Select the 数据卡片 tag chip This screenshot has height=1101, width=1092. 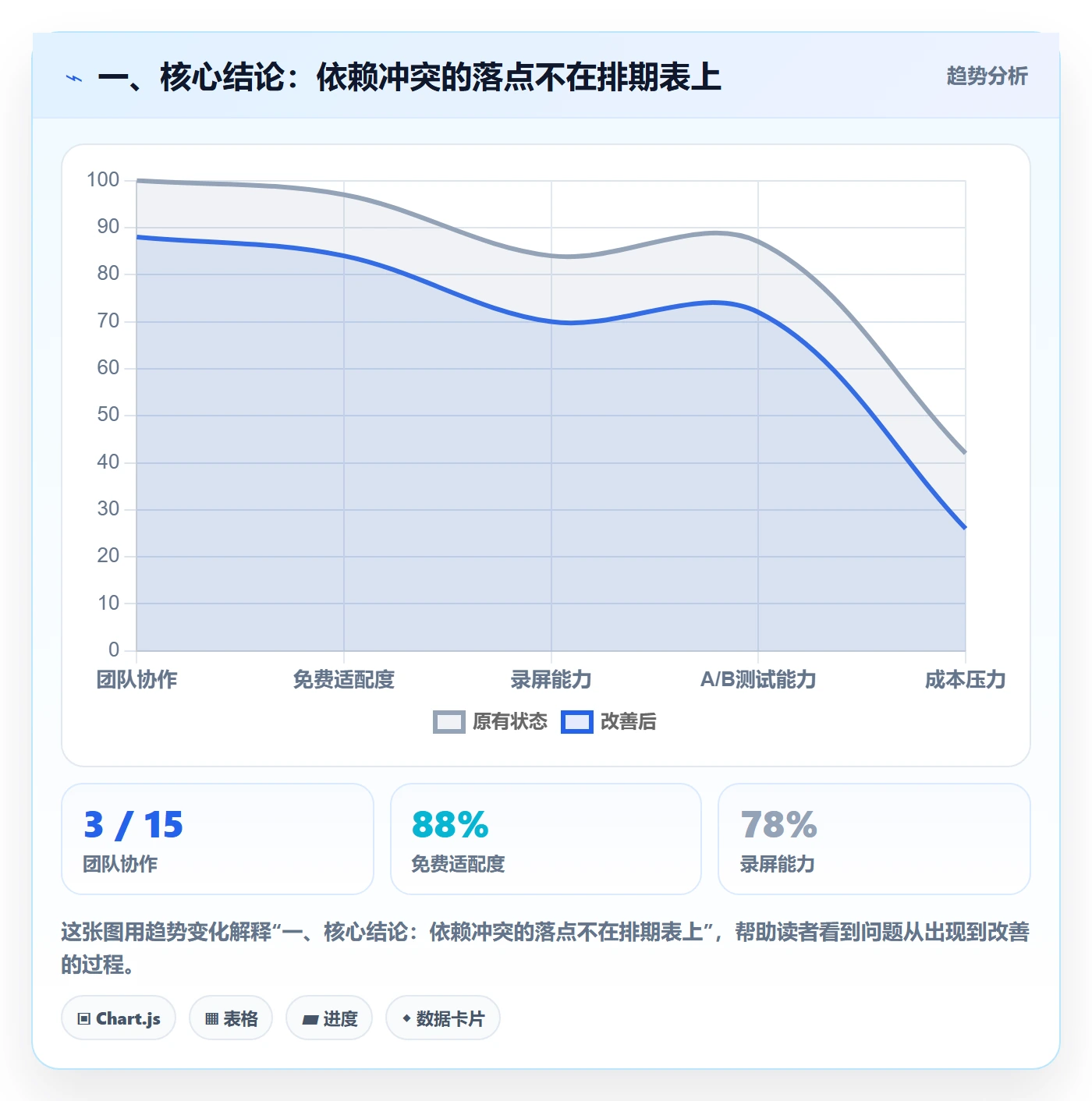coord(443,1018)
